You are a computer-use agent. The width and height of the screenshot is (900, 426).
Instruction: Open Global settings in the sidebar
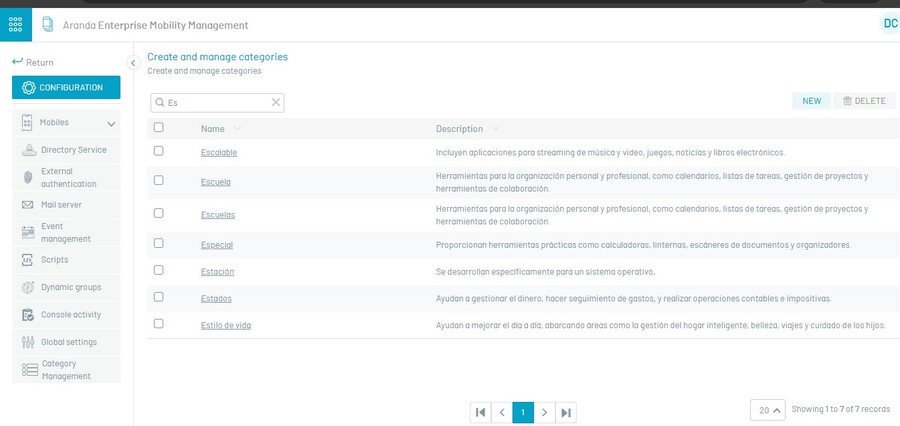tap(68, 342)
